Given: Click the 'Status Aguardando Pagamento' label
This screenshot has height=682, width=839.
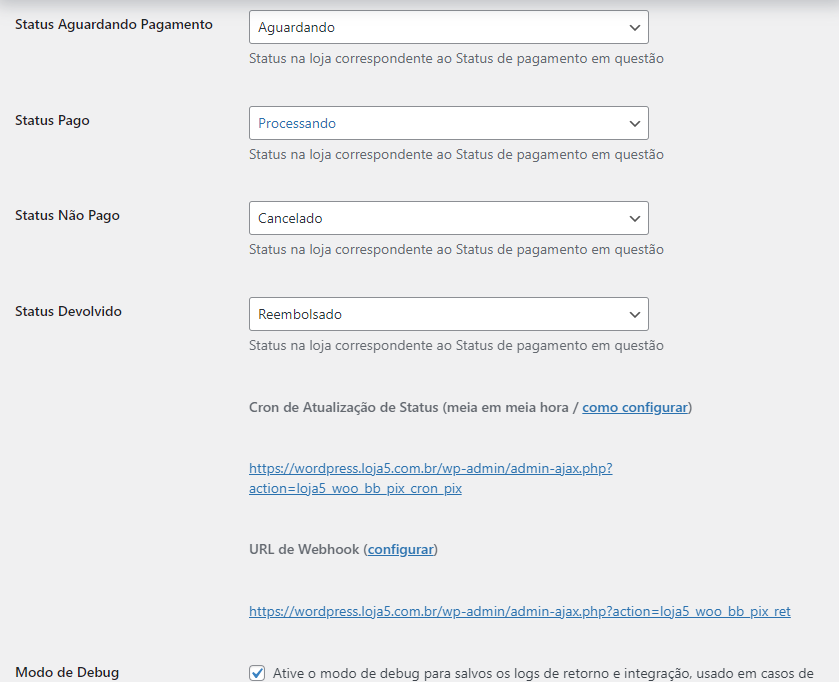Looking at the screenshot, I should tap(113, 25).
